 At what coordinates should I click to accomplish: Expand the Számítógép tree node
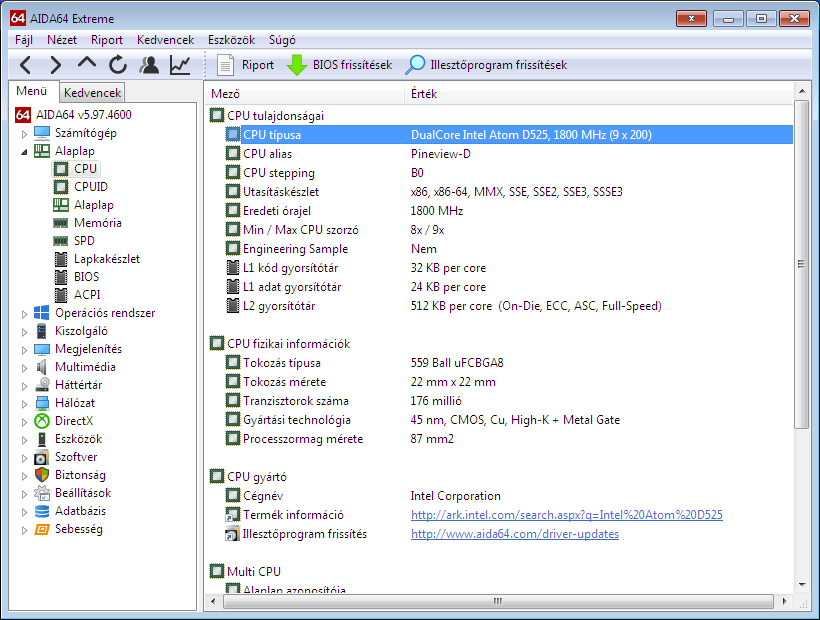[24, 134]
